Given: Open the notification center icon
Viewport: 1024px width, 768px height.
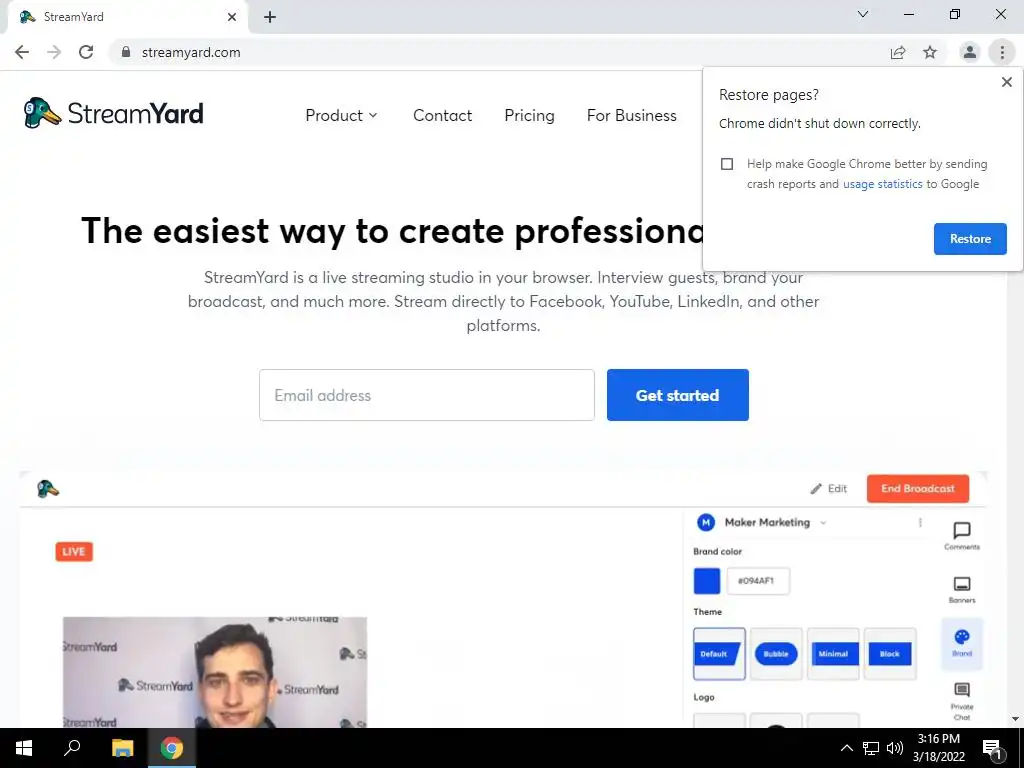Looking at the screenshot, I should (x=993, y=748).
